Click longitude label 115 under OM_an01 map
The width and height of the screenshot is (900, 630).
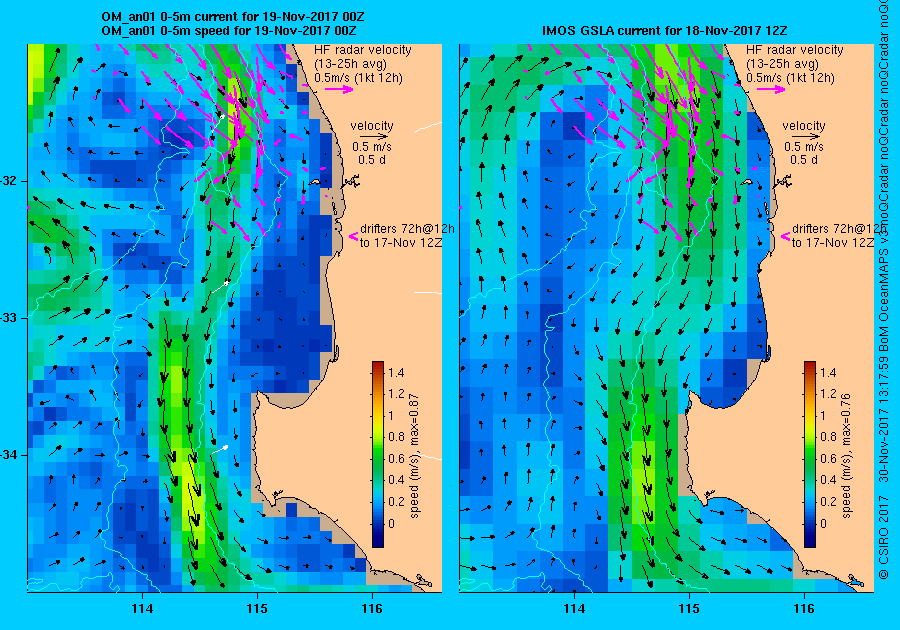tap(257, 609)
